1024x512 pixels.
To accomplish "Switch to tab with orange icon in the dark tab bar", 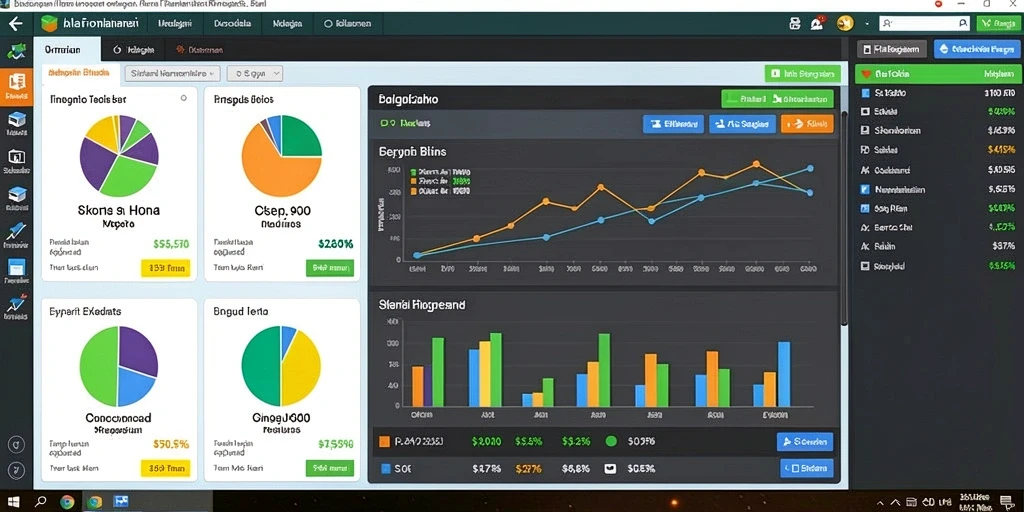I will [x=200, y=50].
